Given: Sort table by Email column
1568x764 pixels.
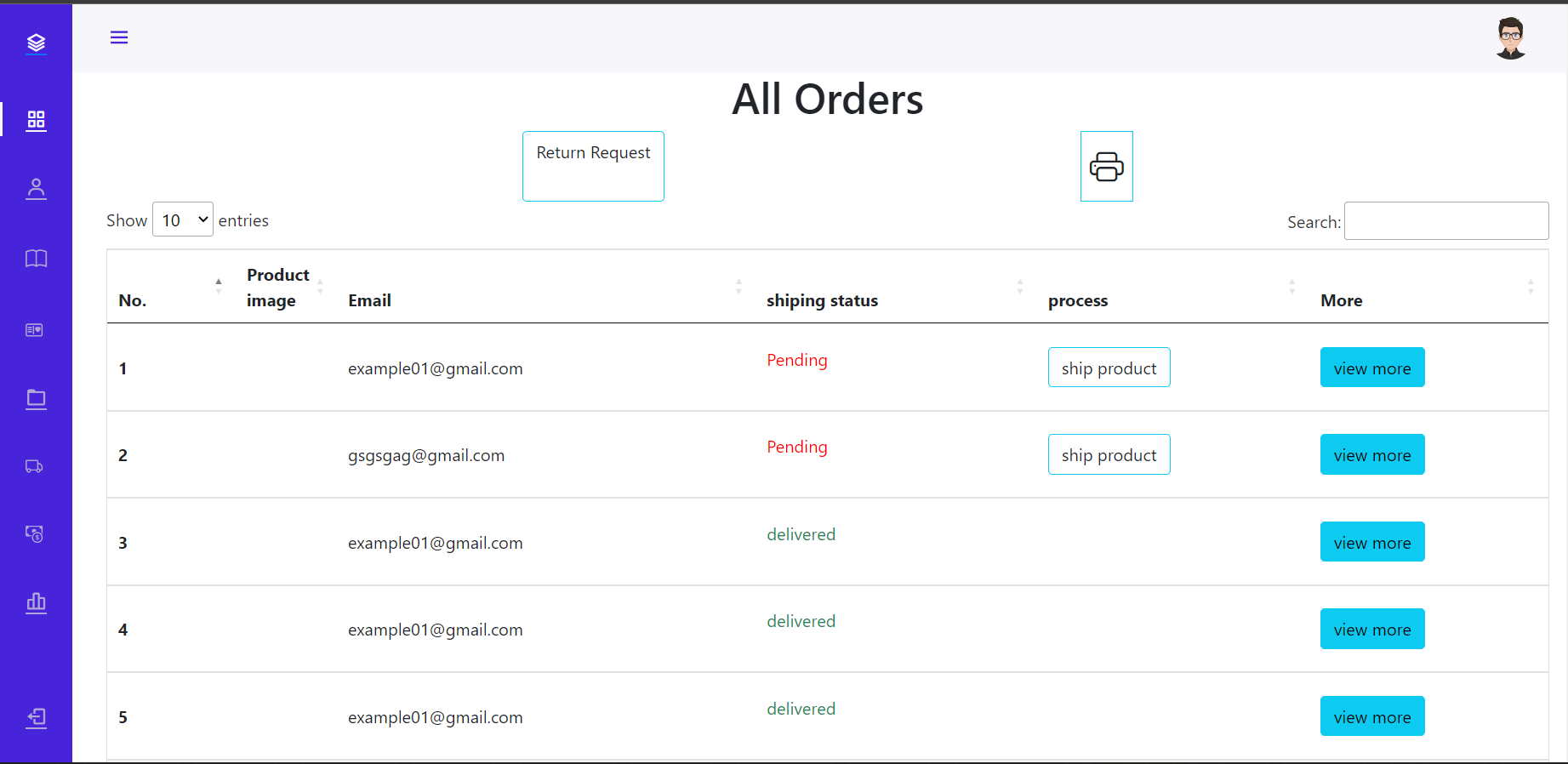Looking at the screenshot, I should click(x=545, y=287).
